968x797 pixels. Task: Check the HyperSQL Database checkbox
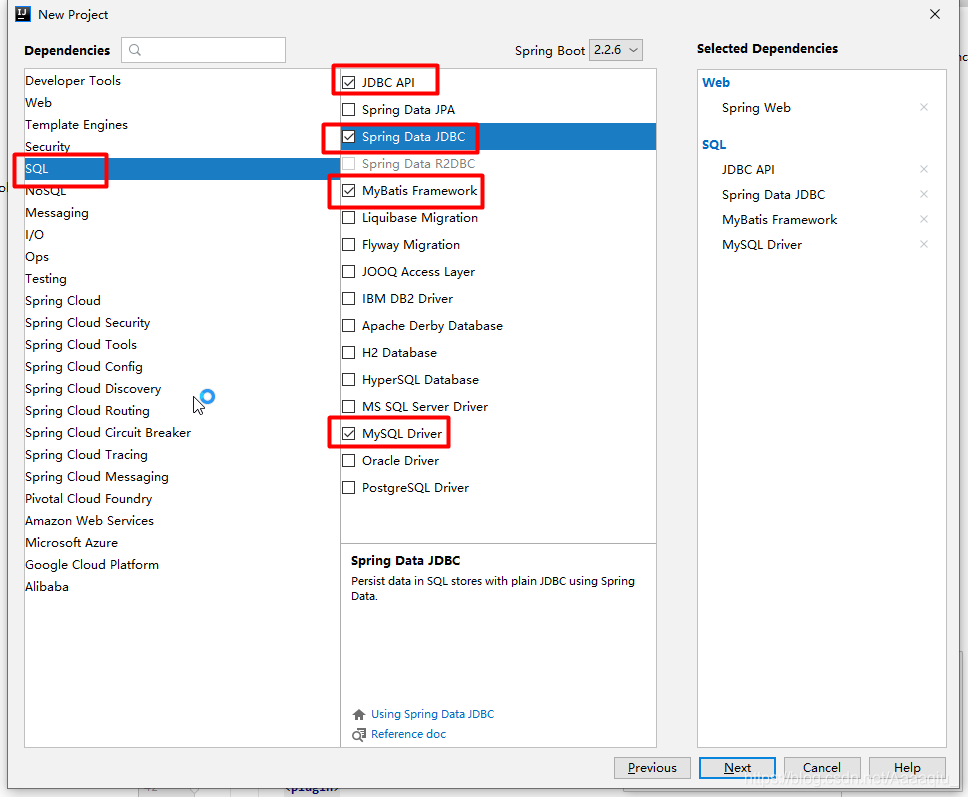pyautogui.click(x=349, y=380)
